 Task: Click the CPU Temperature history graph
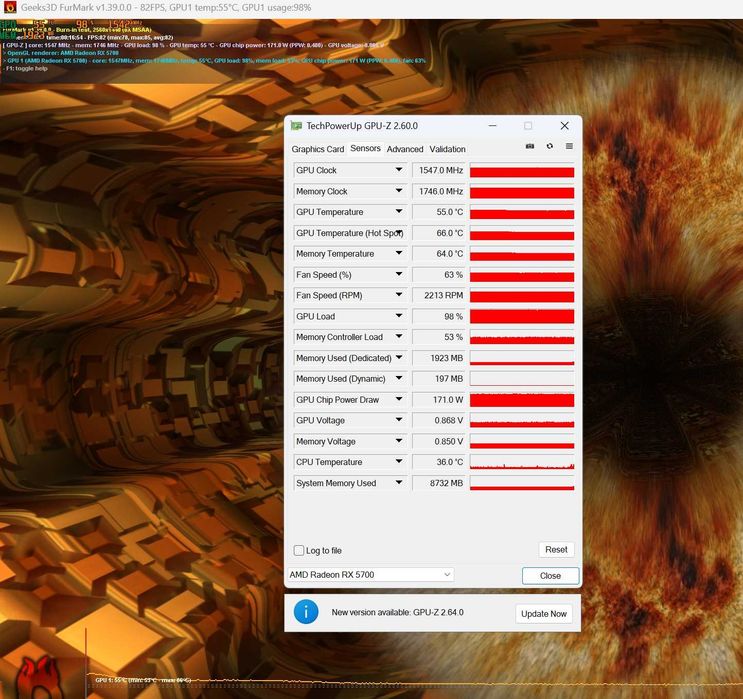[x=522, y=462]
